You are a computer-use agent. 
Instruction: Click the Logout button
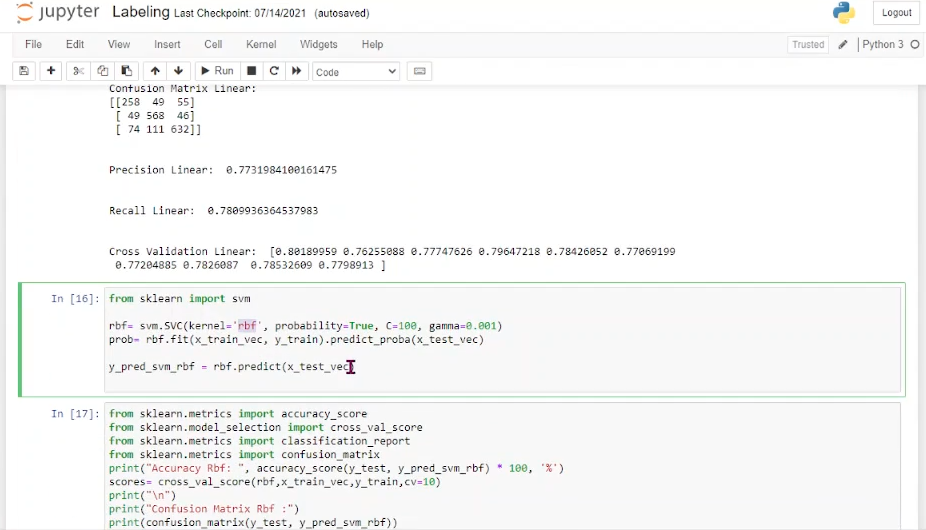pyautogui.click(x=896, y=12)
